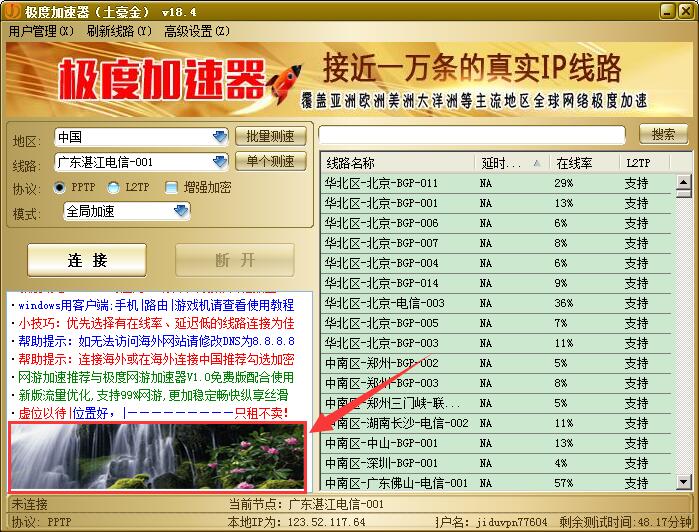Click the 批量测速 button
Screen dimensions: 699x532
click(x=271, y=136)
